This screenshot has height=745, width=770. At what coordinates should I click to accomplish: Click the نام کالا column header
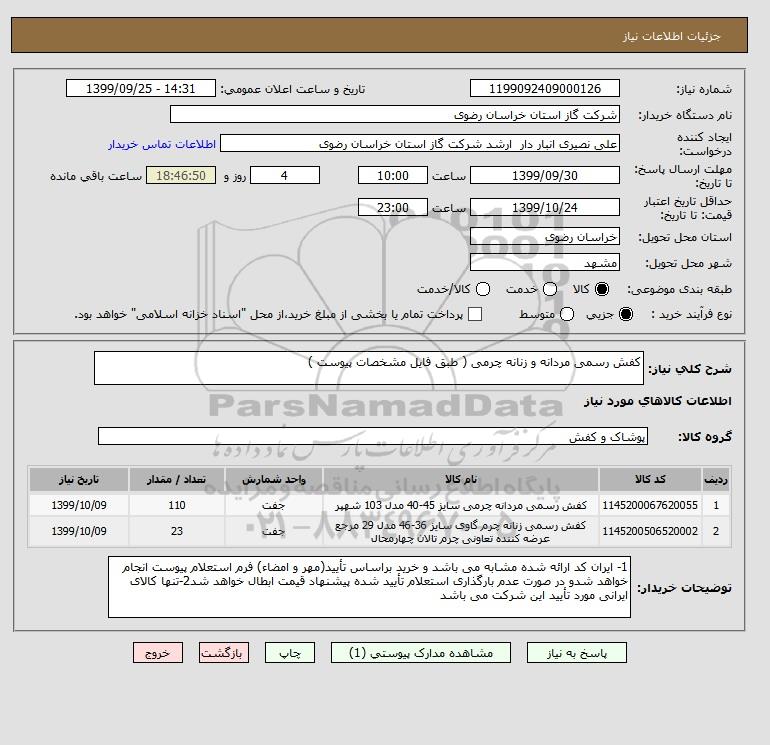461,479
